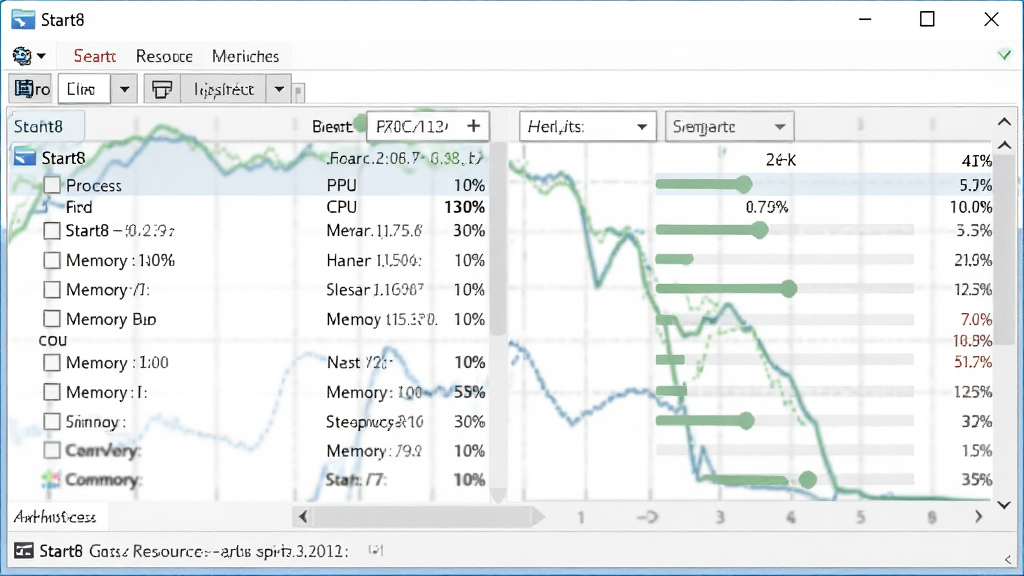Open the Siemjarte dropdown
Image resolution: width=1024 pixels, height=576 pixels.
729,126
